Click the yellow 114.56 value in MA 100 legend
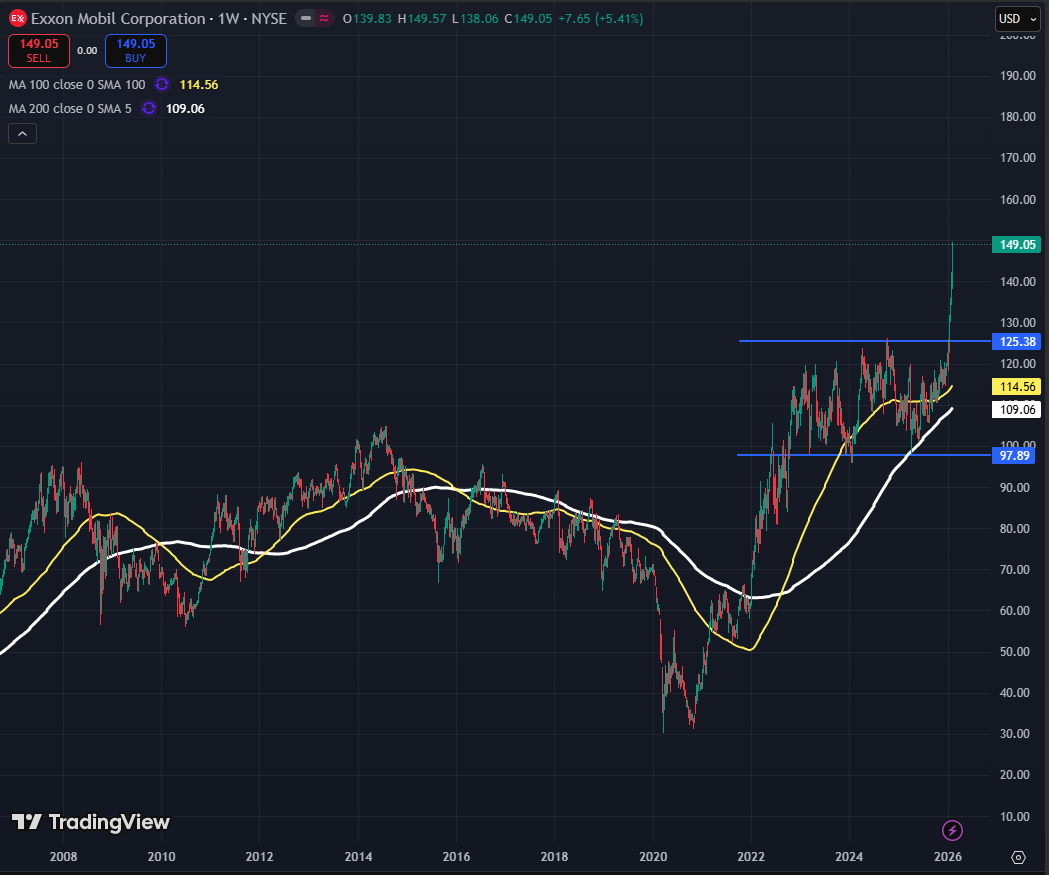Image resolution: width=1049 pixels, height=875 pixels. coord(199,84)
